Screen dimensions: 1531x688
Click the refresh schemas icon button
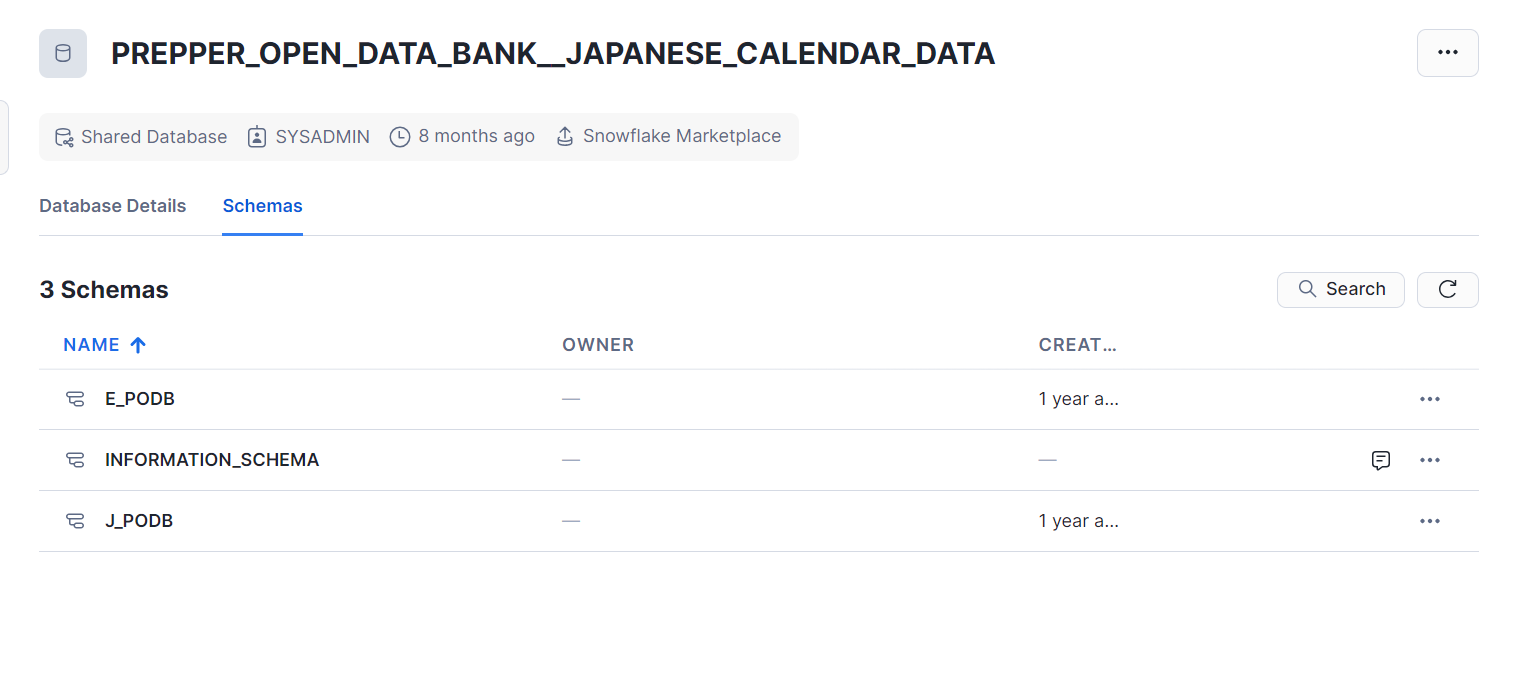click(1447, 289)
